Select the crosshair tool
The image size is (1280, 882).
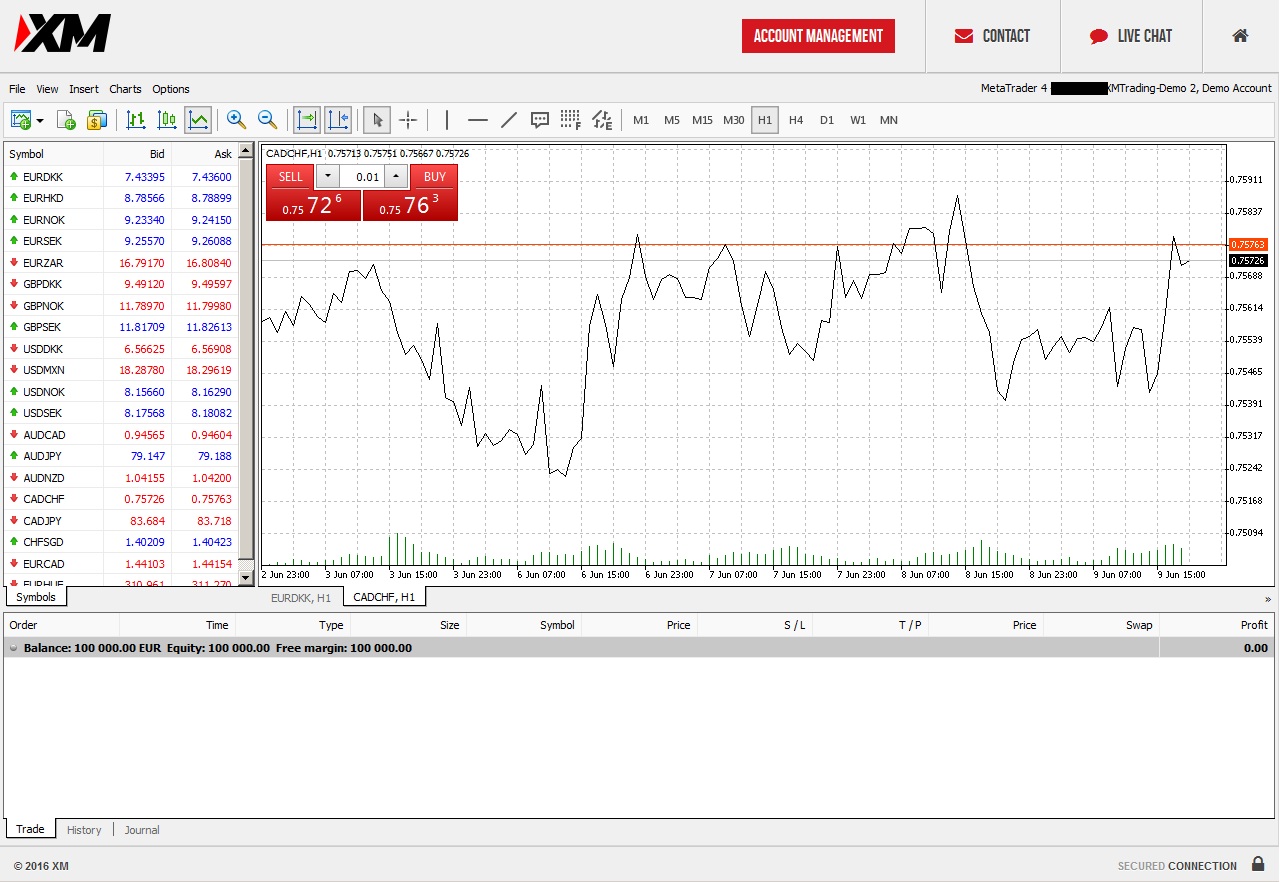click(x=408, y=119)
